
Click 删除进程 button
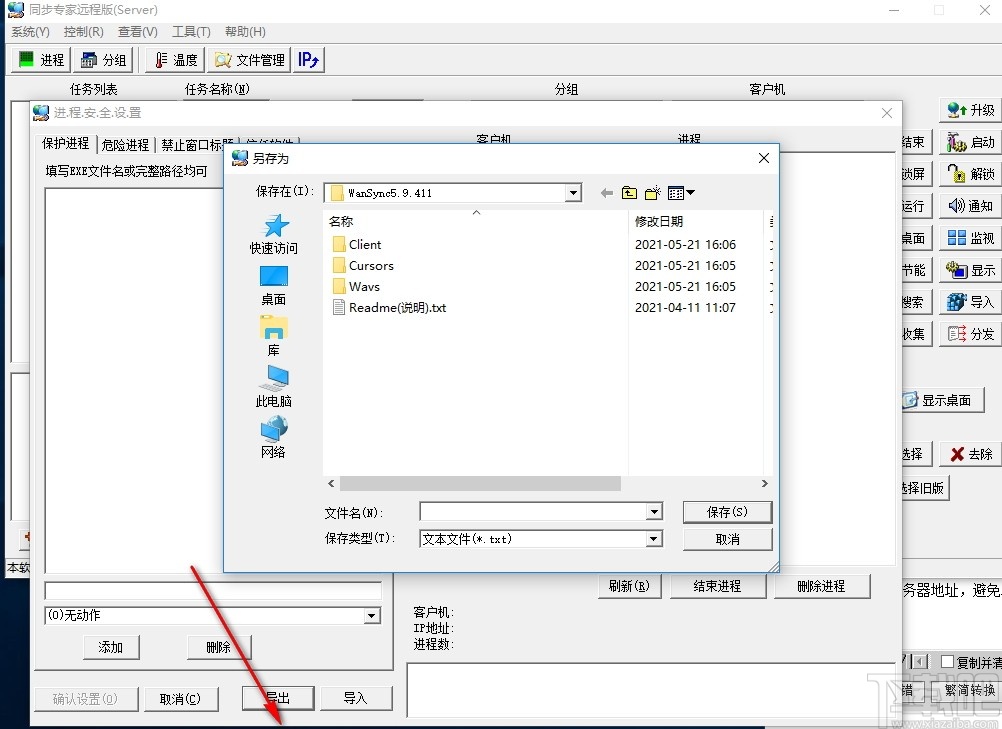(x=822, y=586)
